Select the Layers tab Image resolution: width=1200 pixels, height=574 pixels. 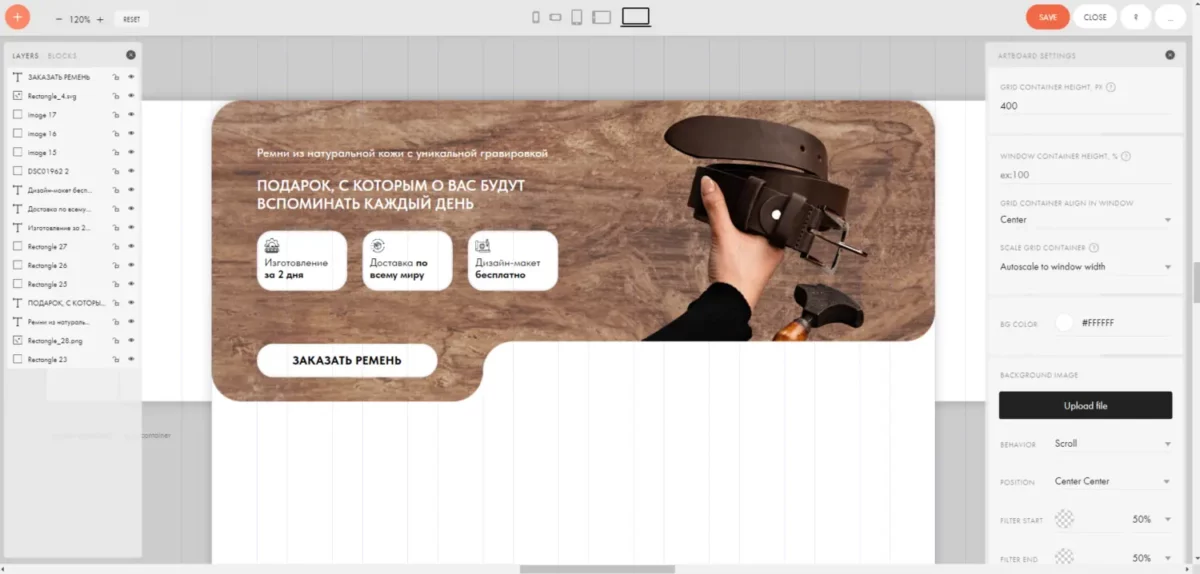25,56
